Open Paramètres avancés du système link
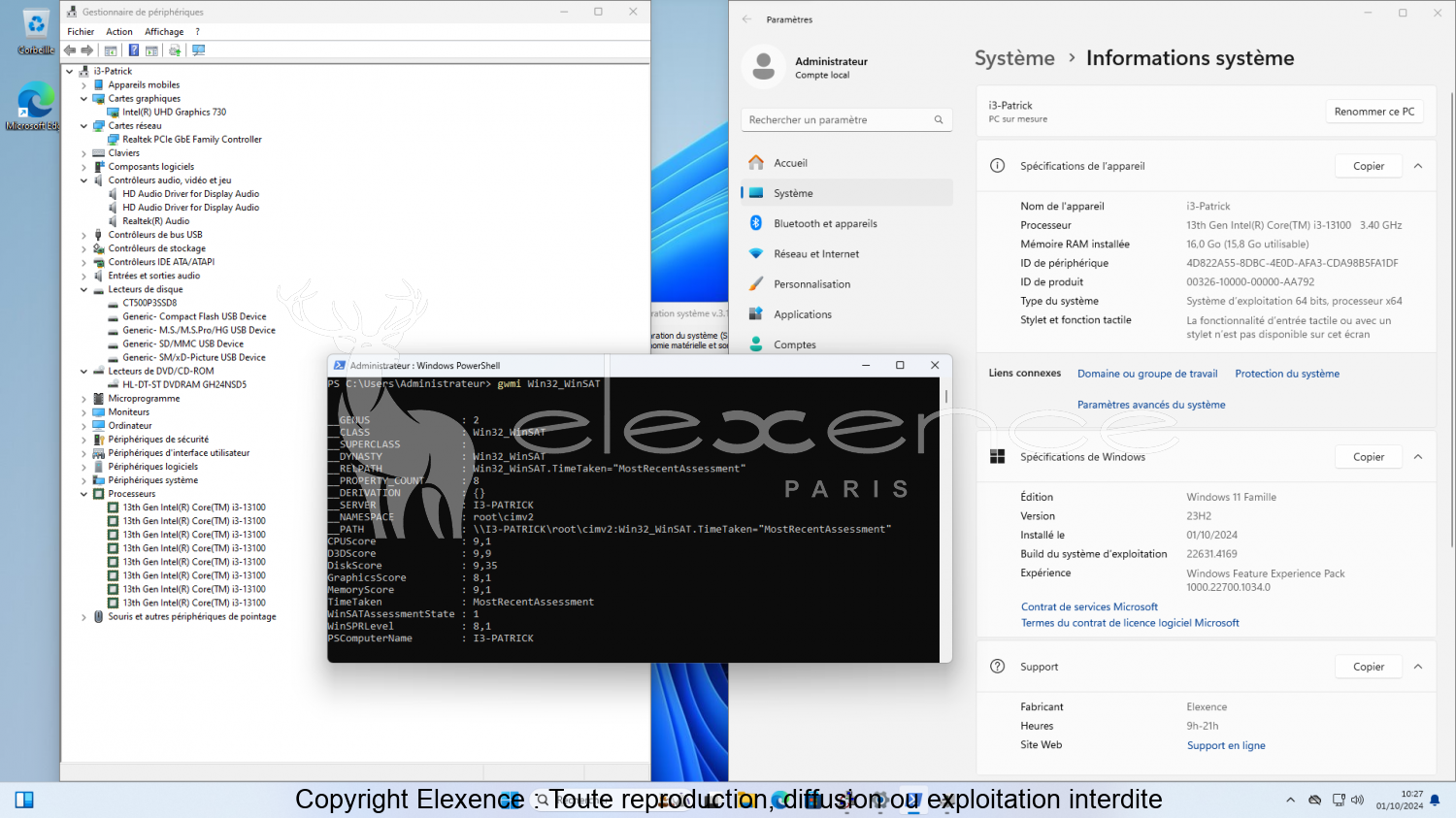This screenshot has height=818, width=1456. [1151, 405]
